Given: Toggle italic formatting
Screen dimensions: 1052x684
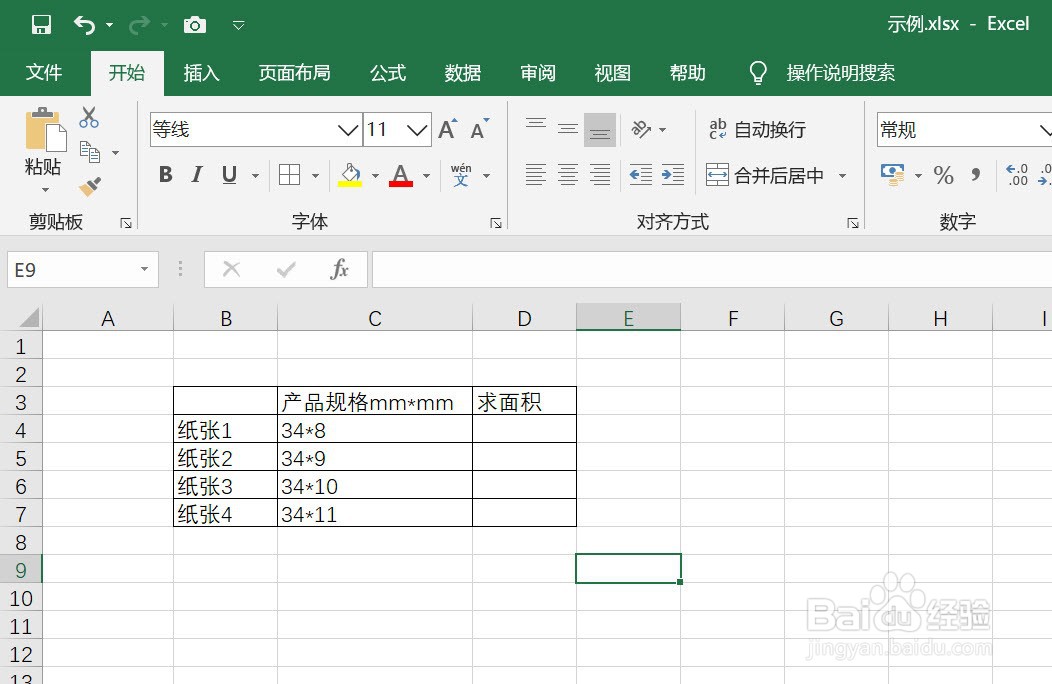Looking at the screenshot, I should 197,175.
